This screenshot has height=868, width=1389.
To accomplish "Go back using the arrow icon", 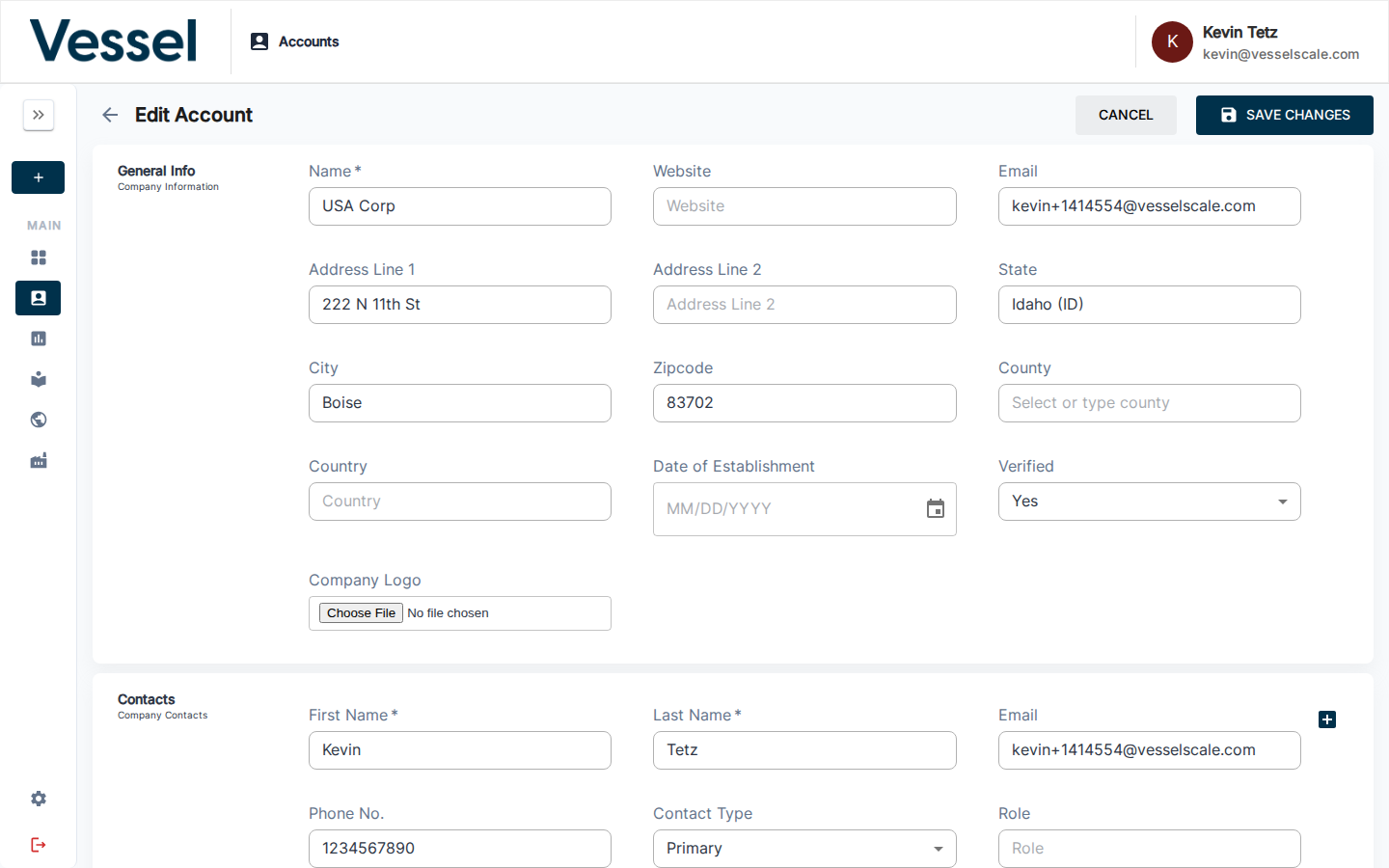I will [110, 115].
